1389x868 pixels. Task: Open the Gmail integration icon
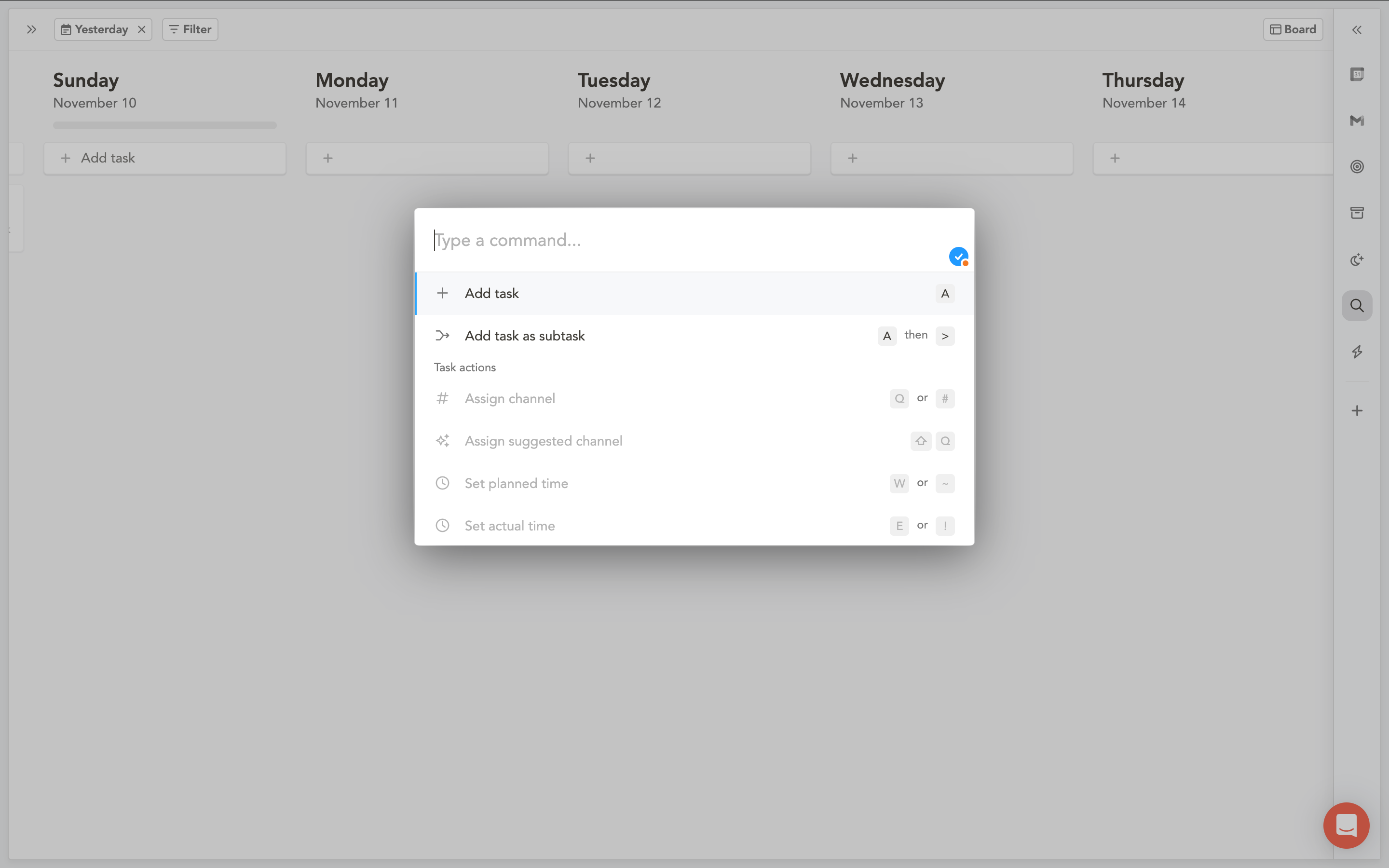[x=1357, y=121]
